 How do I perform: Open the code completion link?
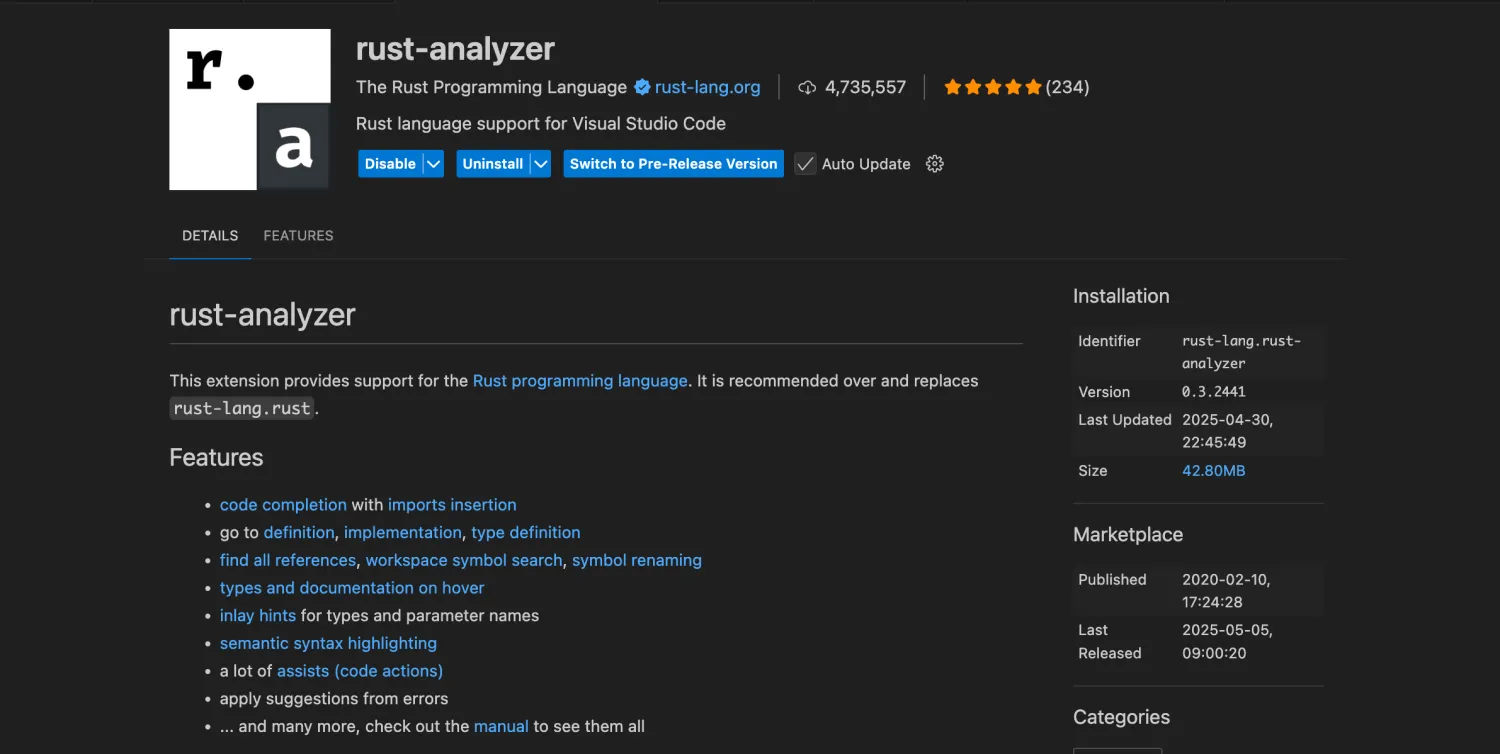tap(283, 505)
